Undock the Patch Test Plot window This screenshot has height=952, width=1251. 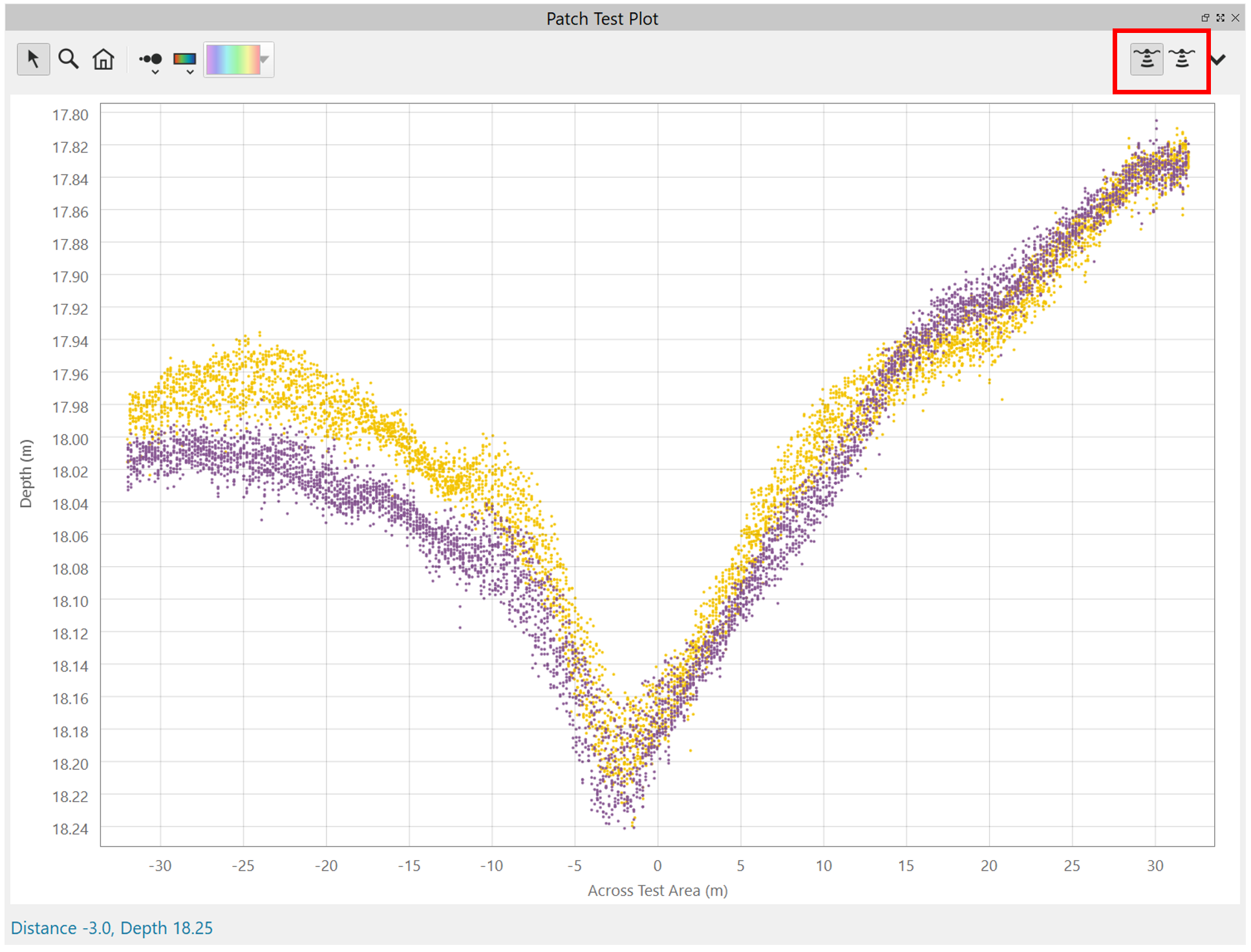(x=1205, y=18)
